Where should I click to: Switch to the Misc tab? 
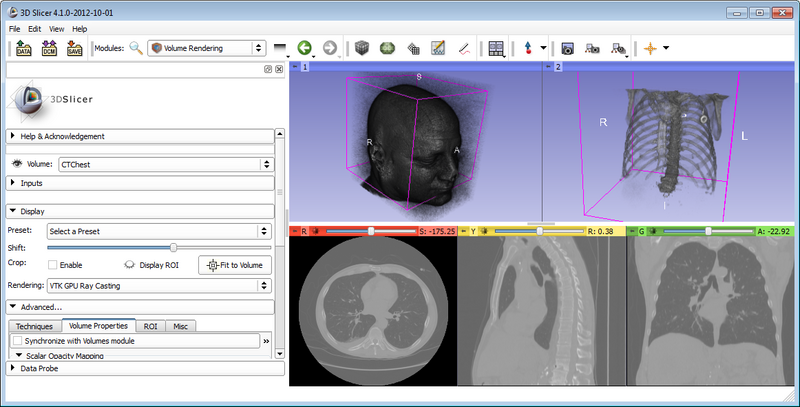click(x=180, y=326)
